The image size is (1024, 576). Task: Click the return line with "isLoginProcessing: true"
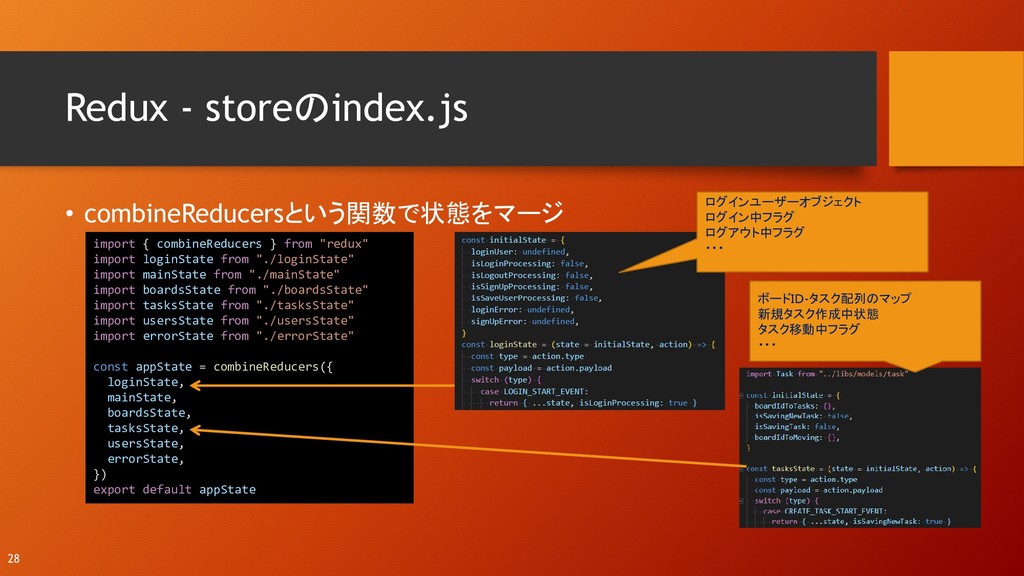click(x=593, y=403)
